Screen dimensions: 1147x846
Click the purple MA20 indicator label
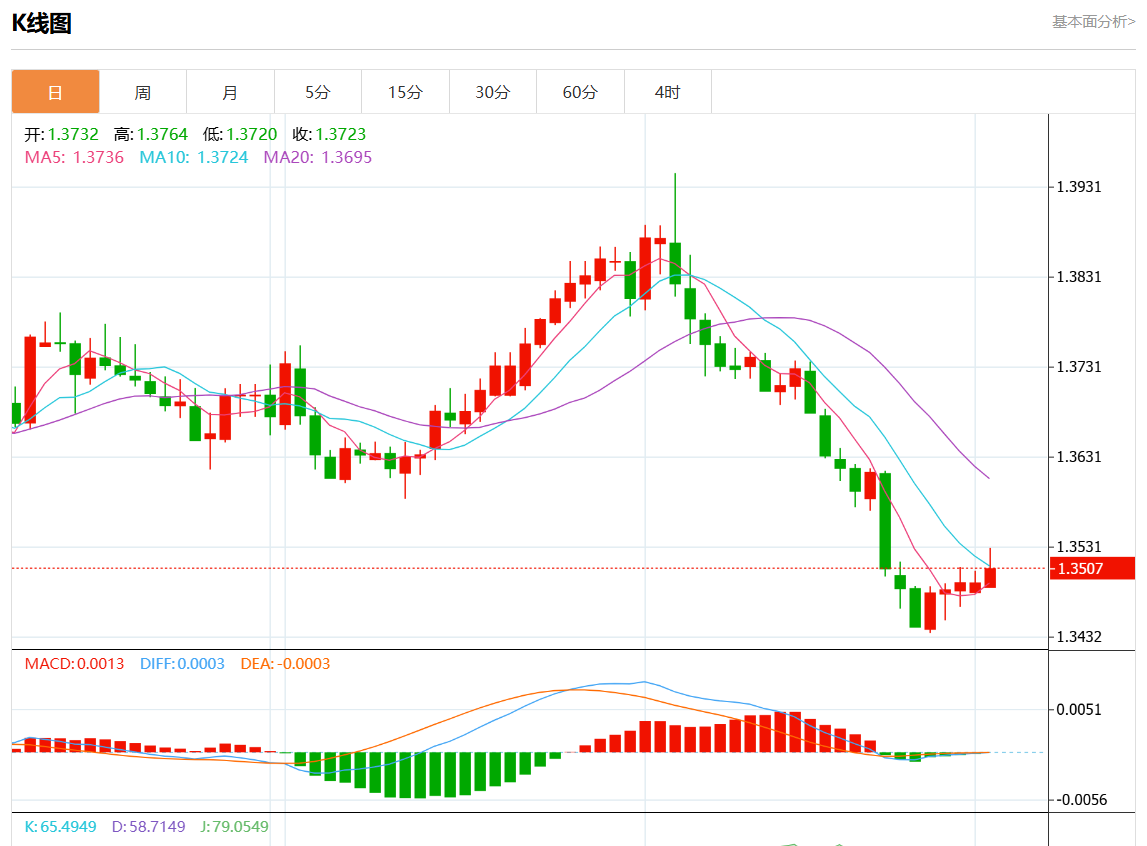pyautogui.click(x=317, y=157)
